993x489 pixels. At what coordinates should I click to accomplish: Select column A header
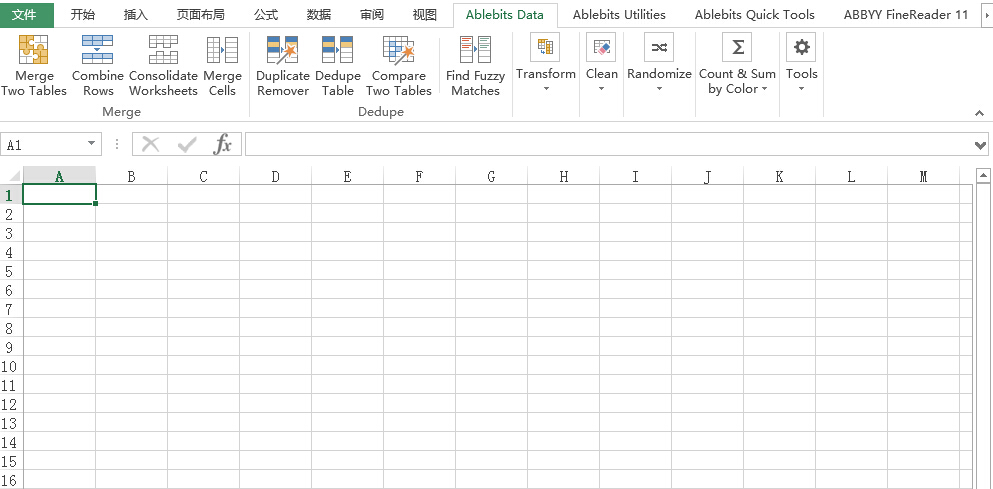[60, 176]
